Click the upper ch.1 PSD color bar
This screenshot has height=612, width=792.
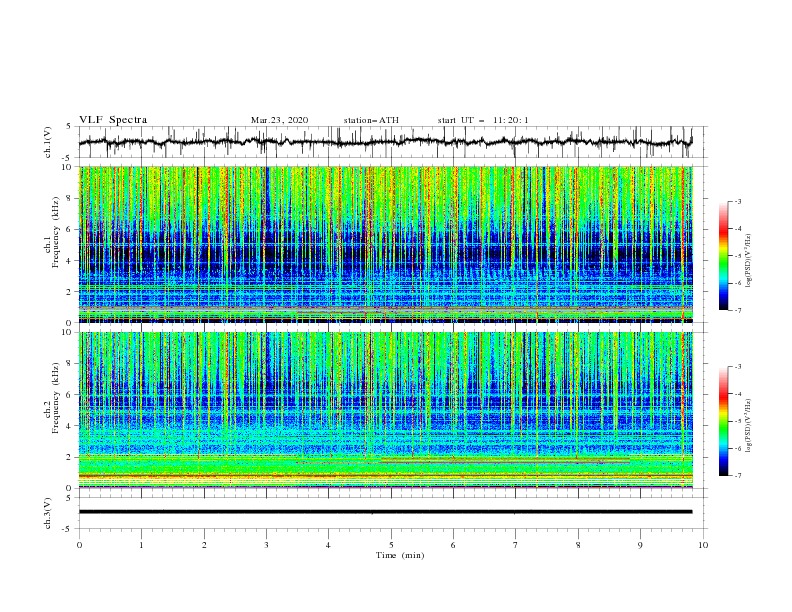(x=723, y=256)
